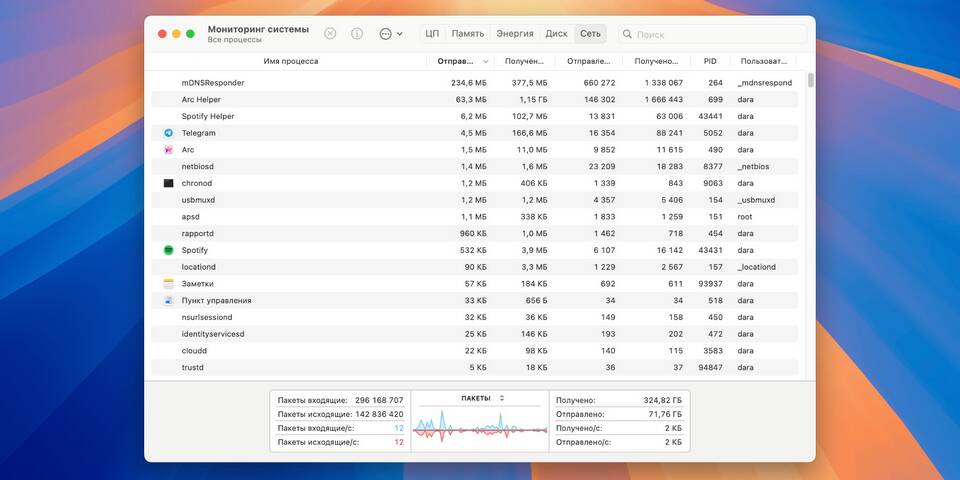The height and width of the screenshot is (480, 960).
Task: Select the mDNSResponder process row
Action: click(474, 83)
